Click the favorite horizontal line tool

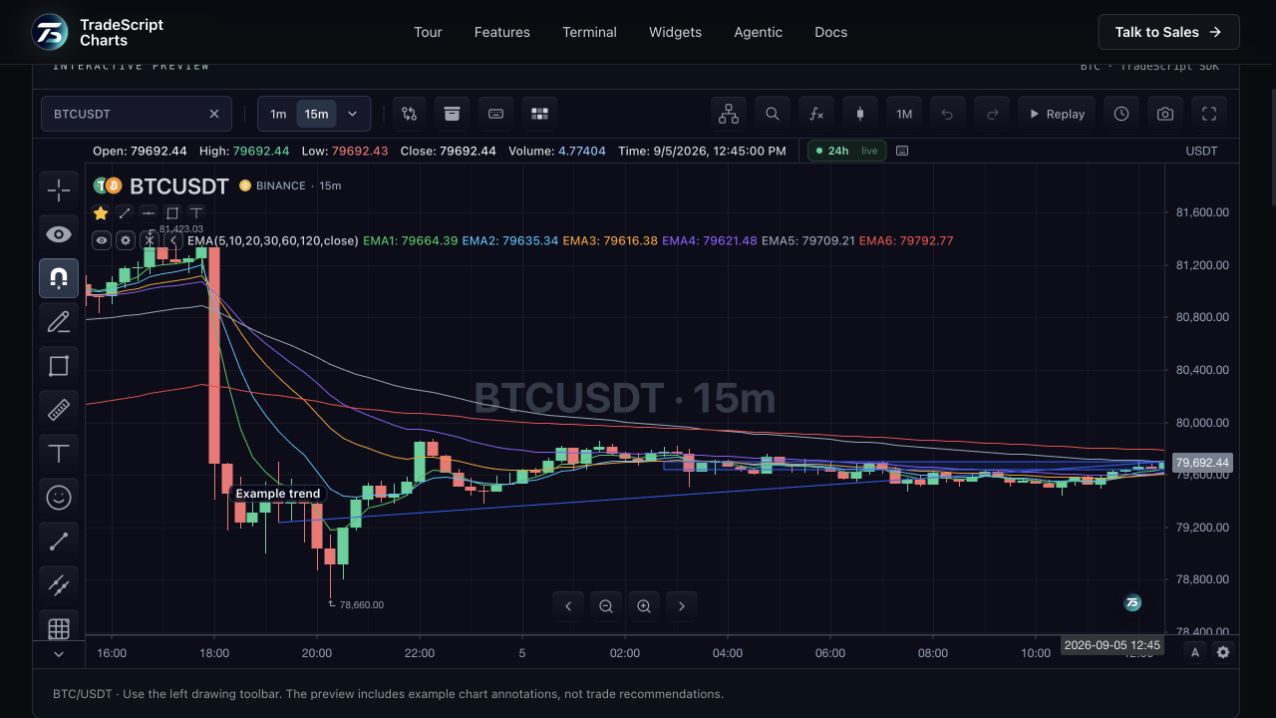(x=149, y=213)
